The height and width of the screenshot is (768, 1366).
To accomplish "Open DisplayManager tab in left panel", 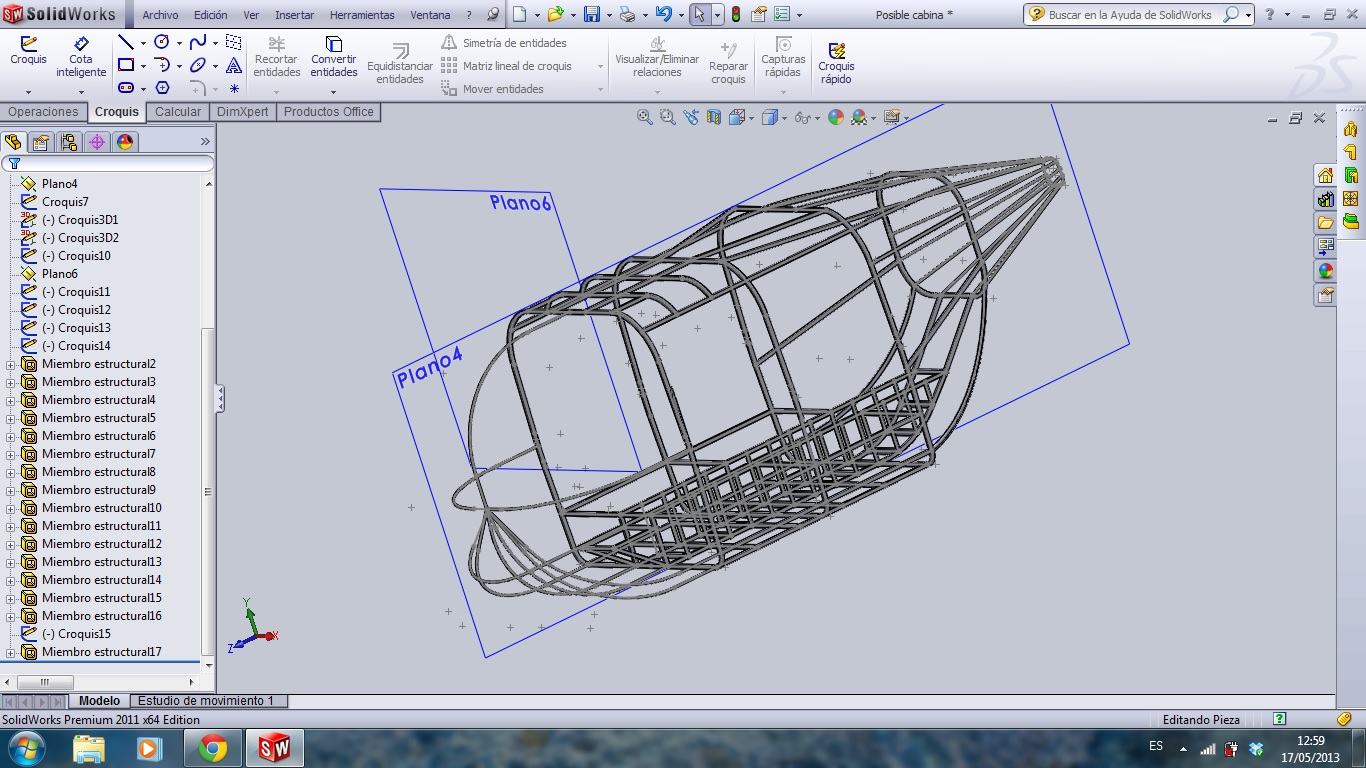I will 124,142.
